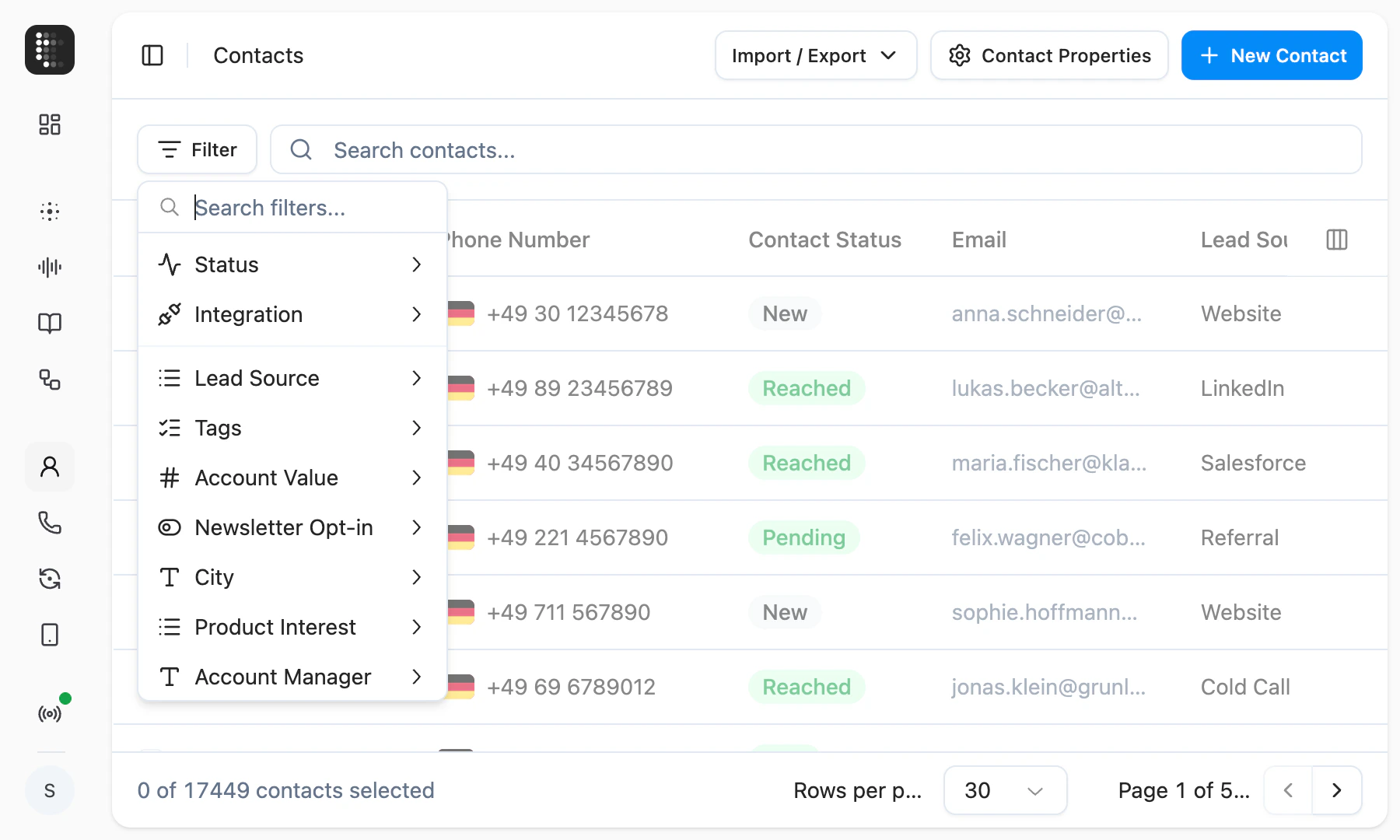Click the column layout icon in table header
Screen dimensions: 1400x840
1337,240
